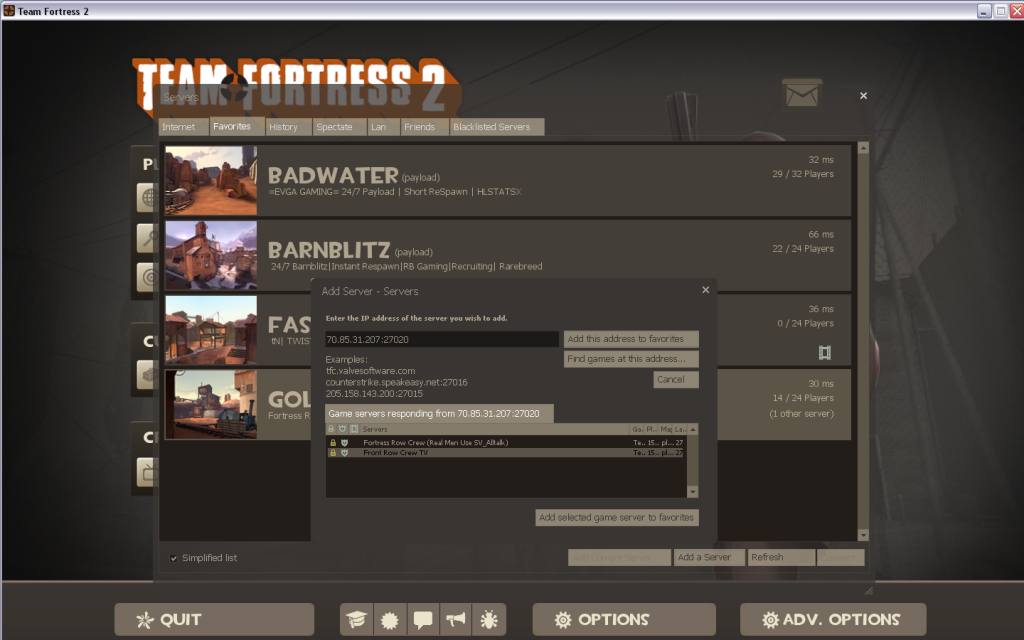This screenshot has height=640, width=1024.
Task: Click Add selected game server to favorites
Action: coord(616,518)
